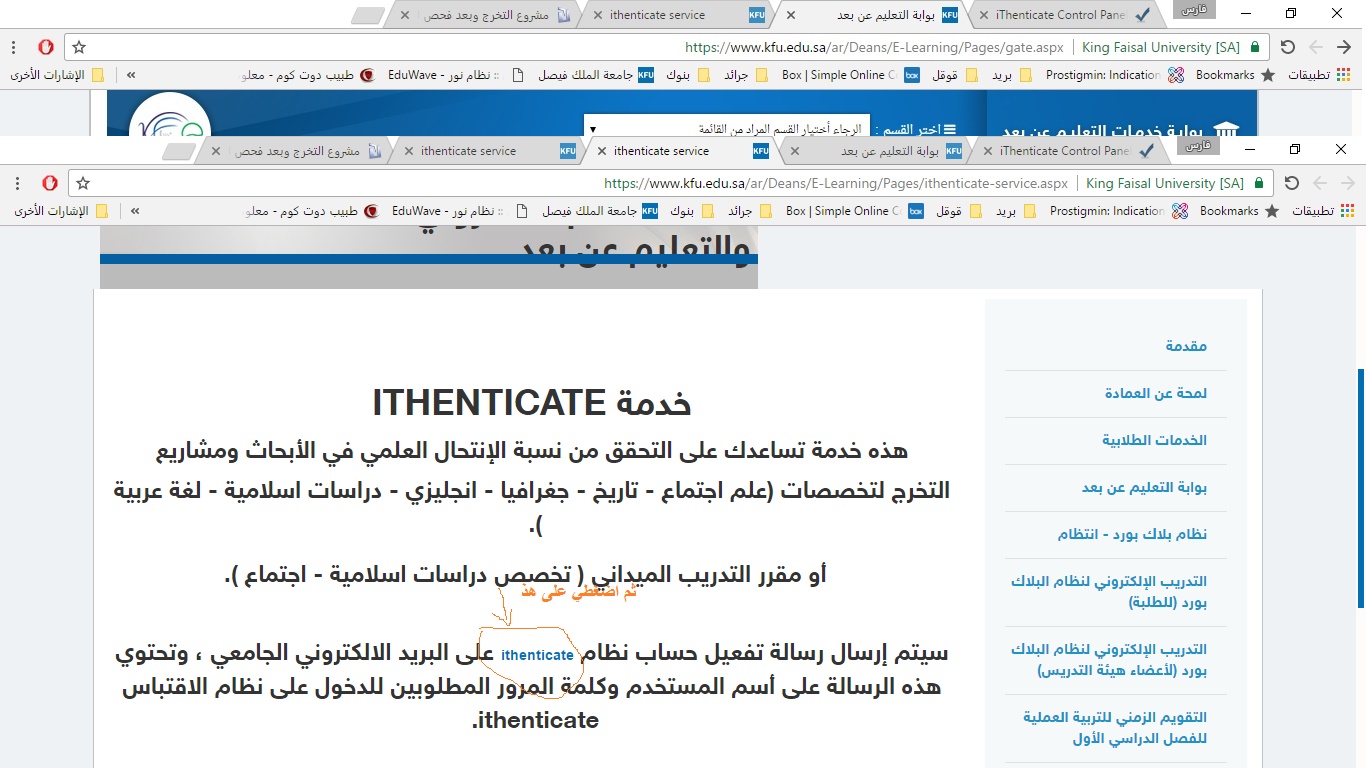1366x768 pixels.
Task: Expand bookmarks overflow chevron in the back window
Action: (131, 75)
